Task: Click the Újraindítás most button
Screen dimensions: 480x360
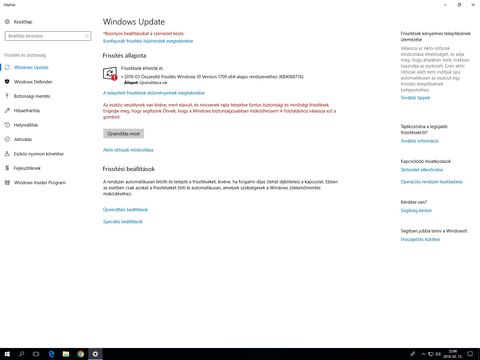Action: pos(123,134)
